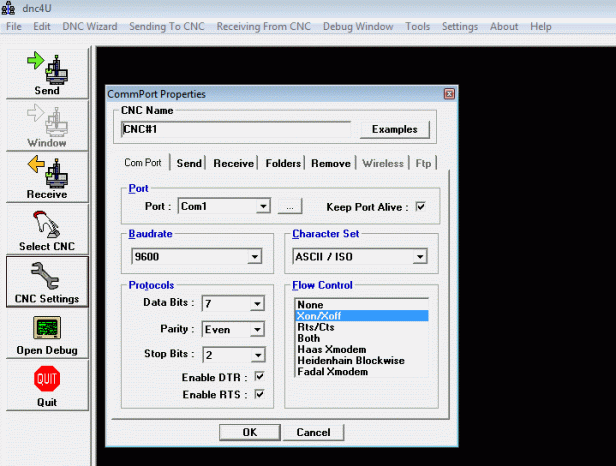Image resolution: width=616 pixels, height=466 pixels.
Task: Expand the Baudrate 9600 dropdown
Action: pos(256,257)
